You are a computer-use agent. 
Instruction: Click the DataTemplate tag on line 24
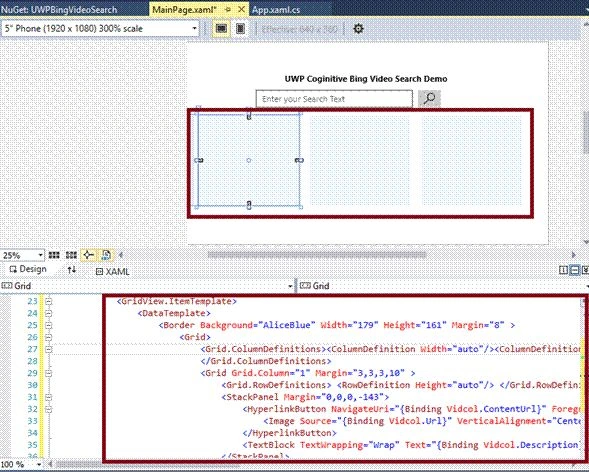174,313
